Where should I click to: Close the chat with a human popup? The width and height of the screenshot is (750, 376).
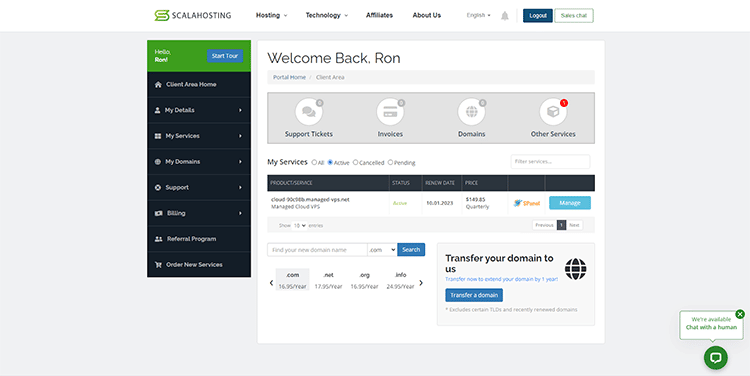[740, 314]
